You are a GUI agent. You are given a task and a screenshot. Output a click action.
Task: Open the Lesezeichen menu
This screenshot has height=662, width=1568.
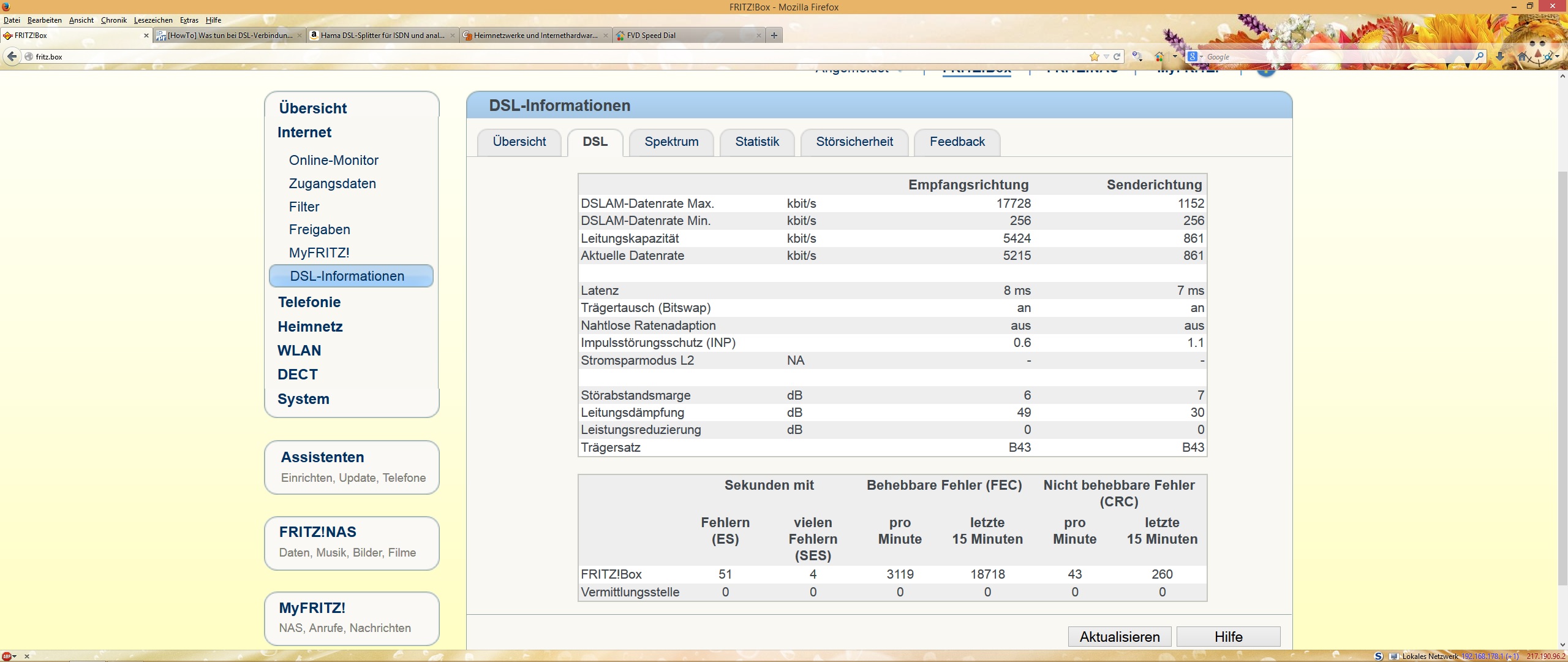pos(153,20)
